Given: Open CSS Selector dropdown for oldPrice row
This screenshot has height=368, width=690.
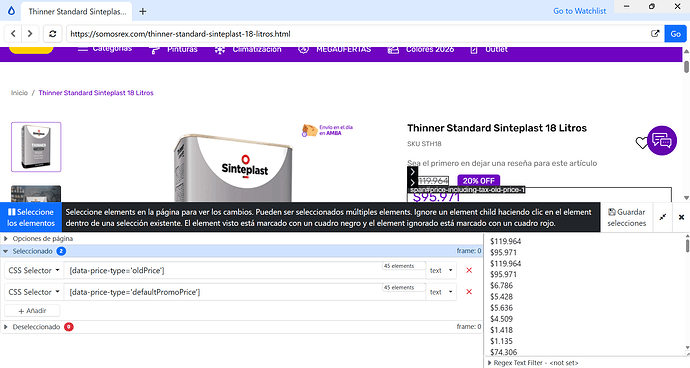Looking at the screenshot, I should tap(34, 270).
